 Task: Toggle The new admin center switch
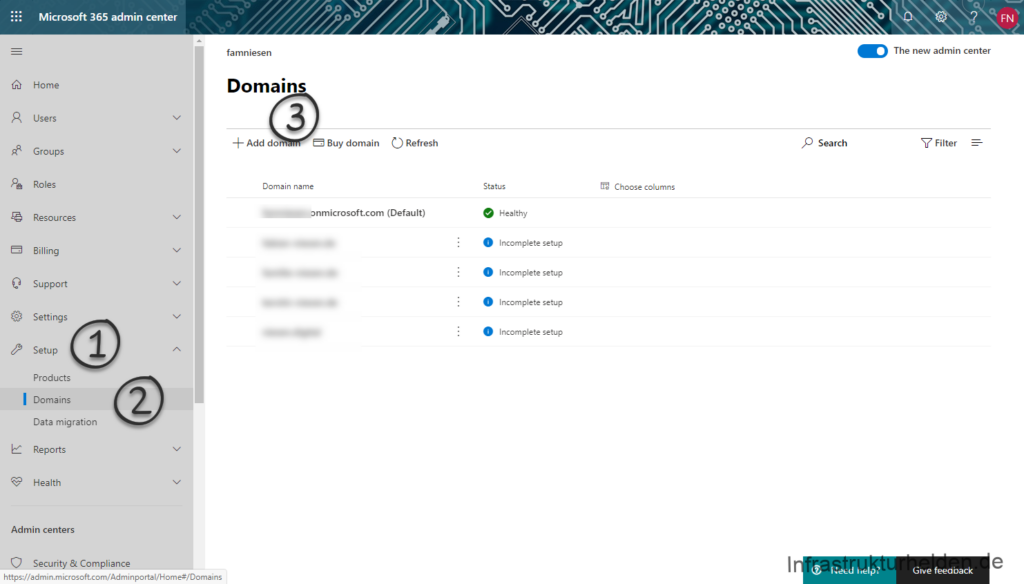click(872, 51)
